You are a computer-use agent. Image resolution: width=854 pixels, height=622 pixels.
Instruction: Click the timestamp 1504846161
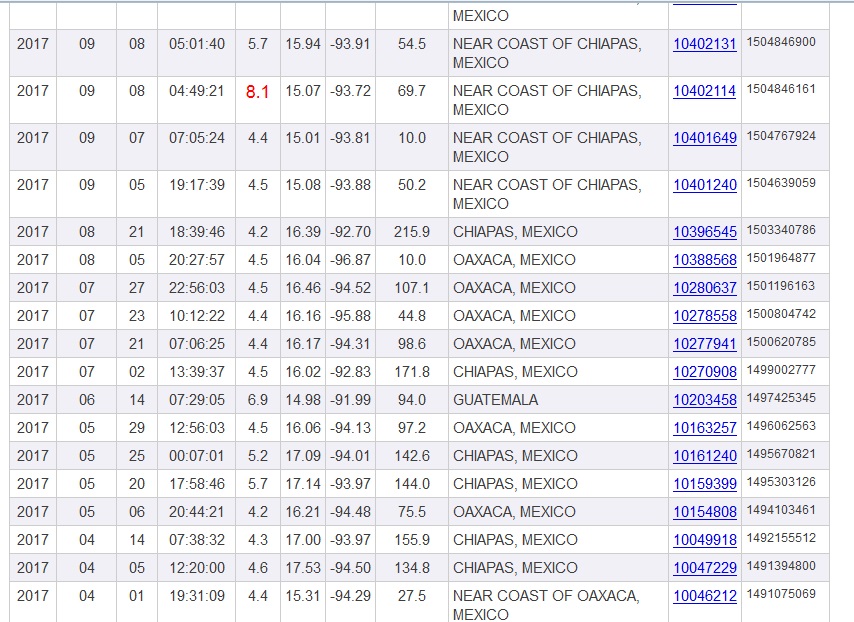(781, 89)
